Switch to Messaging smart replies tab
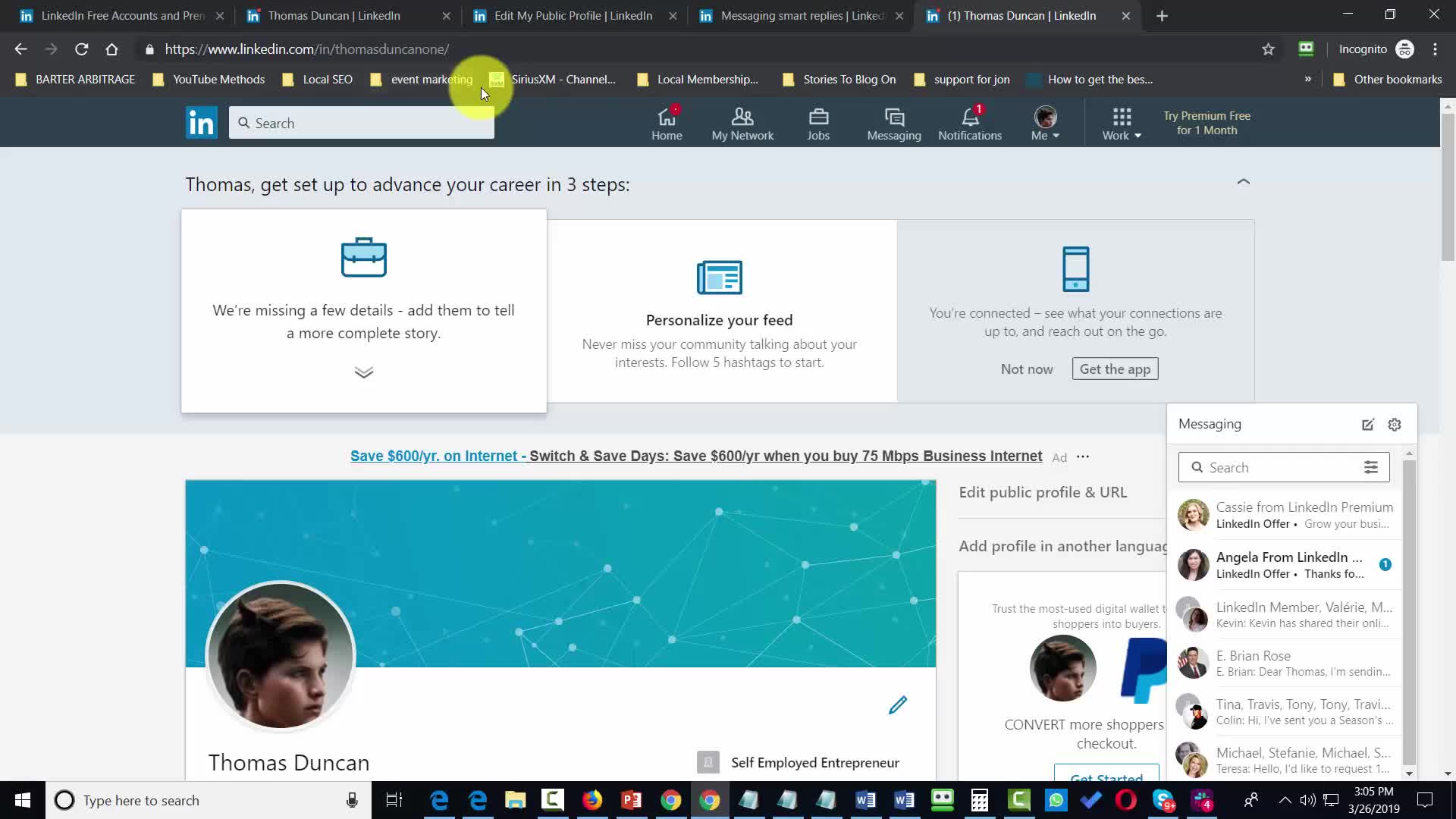 click(801, 15)
